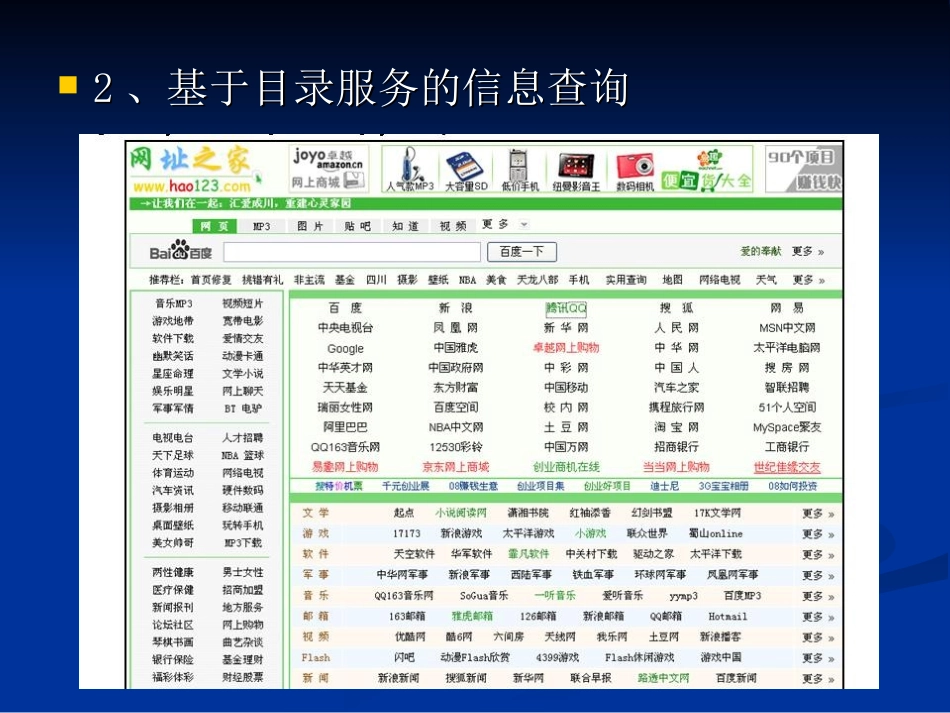The width and height of the screenshot is (950, 713).
Task: Click into the Baidu search box
Action: click(352, 252)
